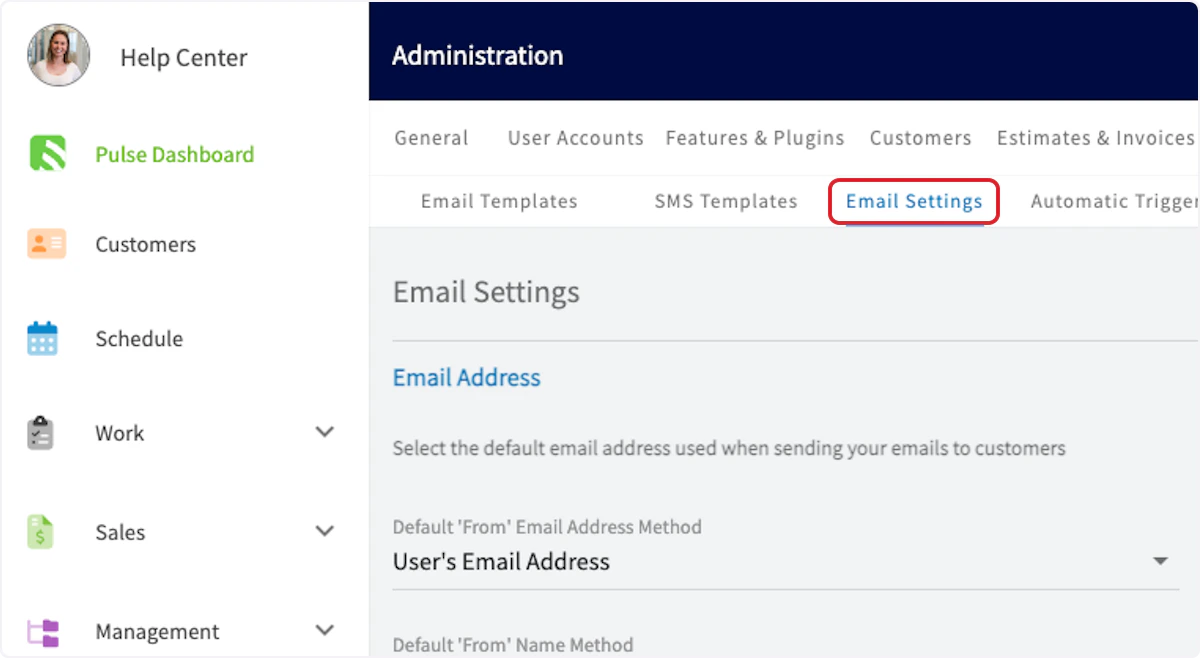This screenshot has height=658, width=1200.
Task: Open the SMS Templates sub-tab
Action: pyautogui.click(x=726, y=201)
